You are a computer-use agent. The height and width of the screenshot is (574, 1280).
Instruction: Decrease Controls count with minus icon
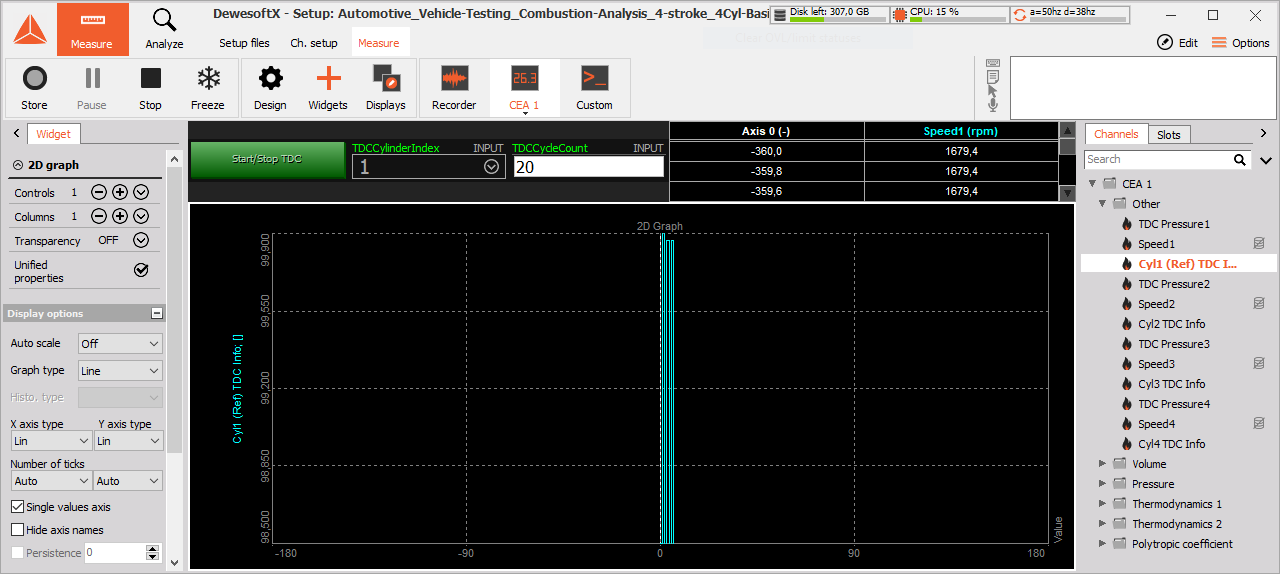[x=99, y=192]
